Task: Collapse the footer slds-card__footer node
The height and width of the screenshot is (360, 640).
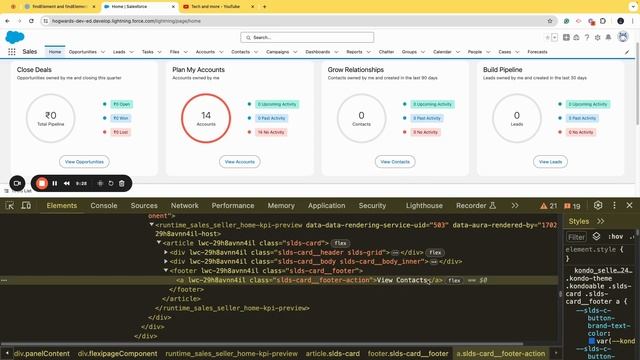Action: click(166, 270)
